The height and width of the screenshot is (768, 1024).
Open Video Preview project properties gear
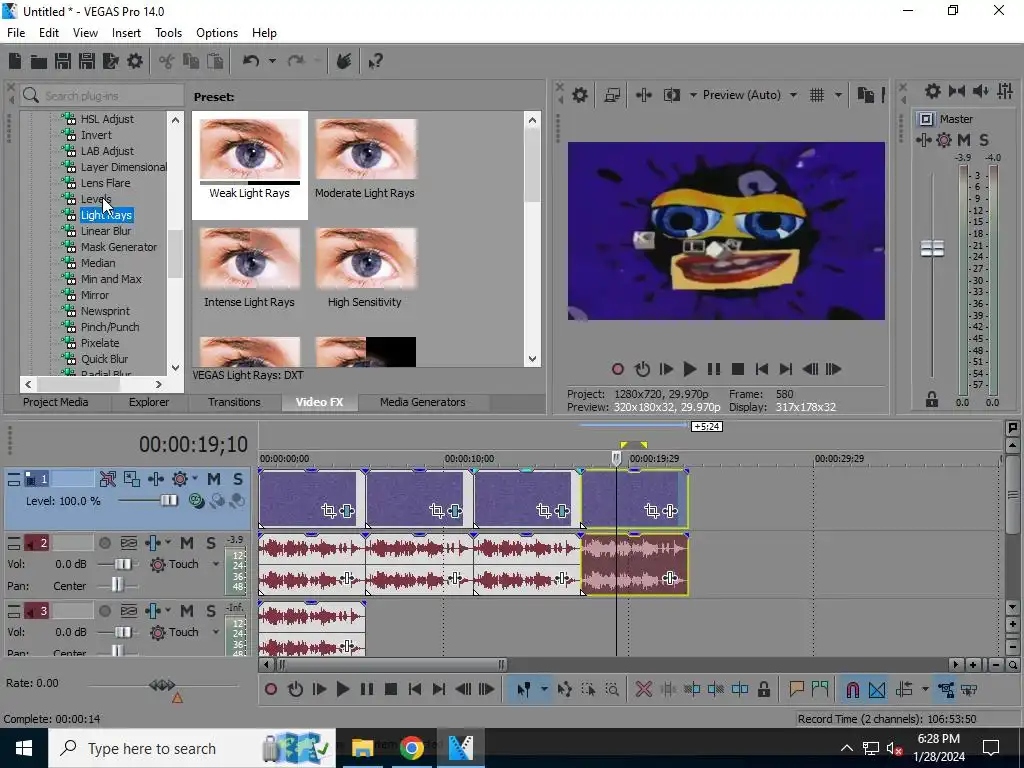click(580, 95)
